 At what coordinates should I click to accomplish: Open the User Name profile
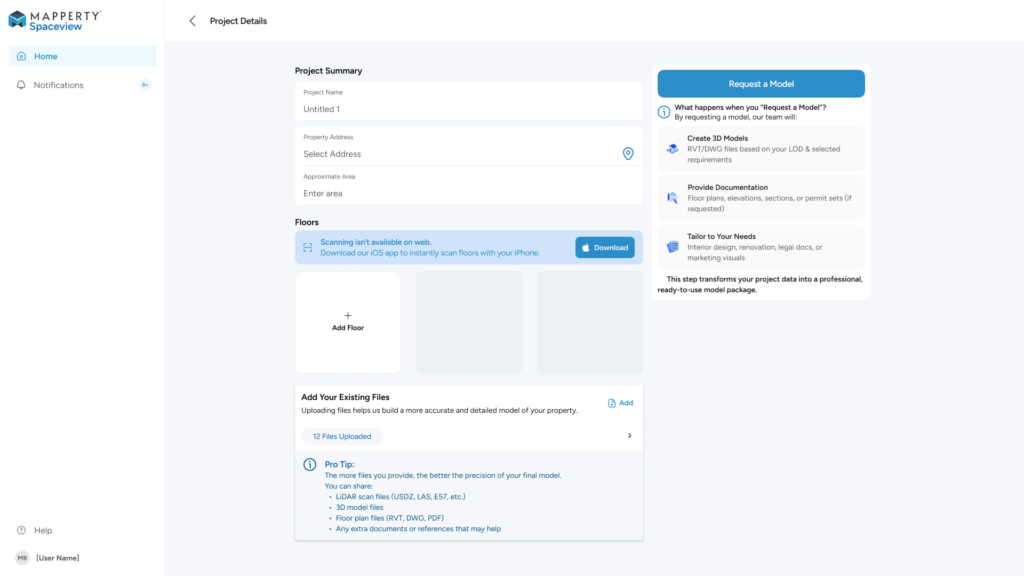56,557
